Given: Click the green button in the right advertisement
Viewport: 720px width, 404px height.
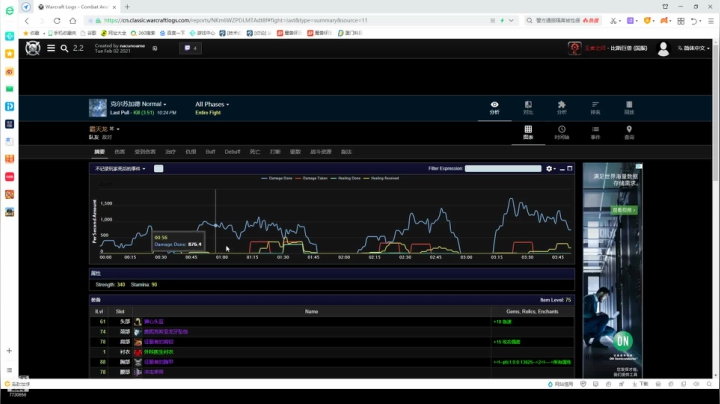Looking at the screenshot, I should coord(624,210).
